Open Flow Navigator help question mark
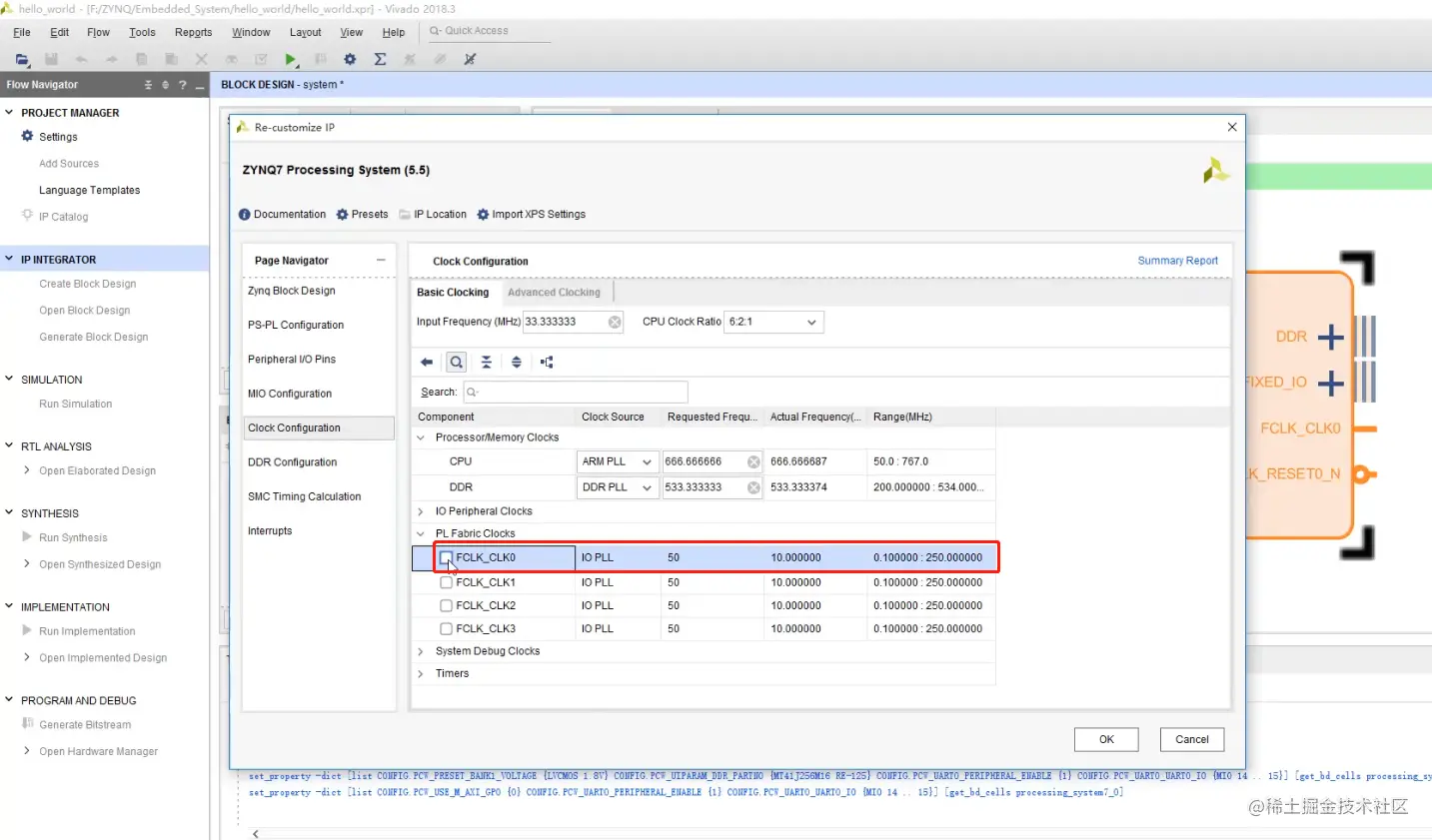1432x840 pixels. tap(182, 85)
